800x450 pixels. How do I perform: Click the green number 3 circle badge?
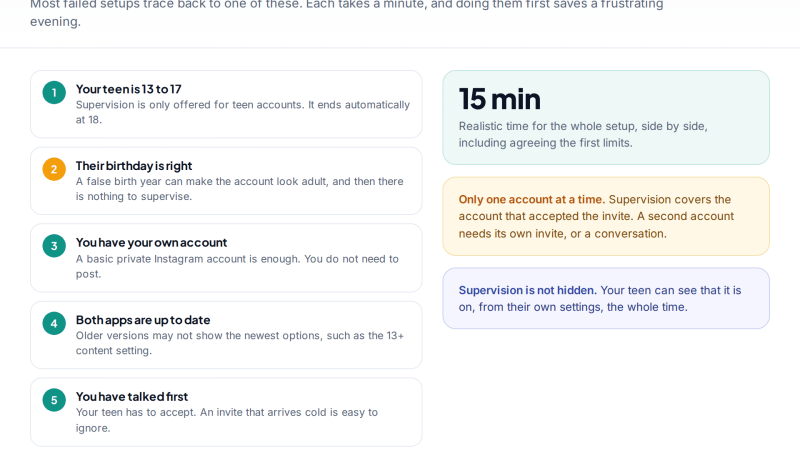point(54,246)
